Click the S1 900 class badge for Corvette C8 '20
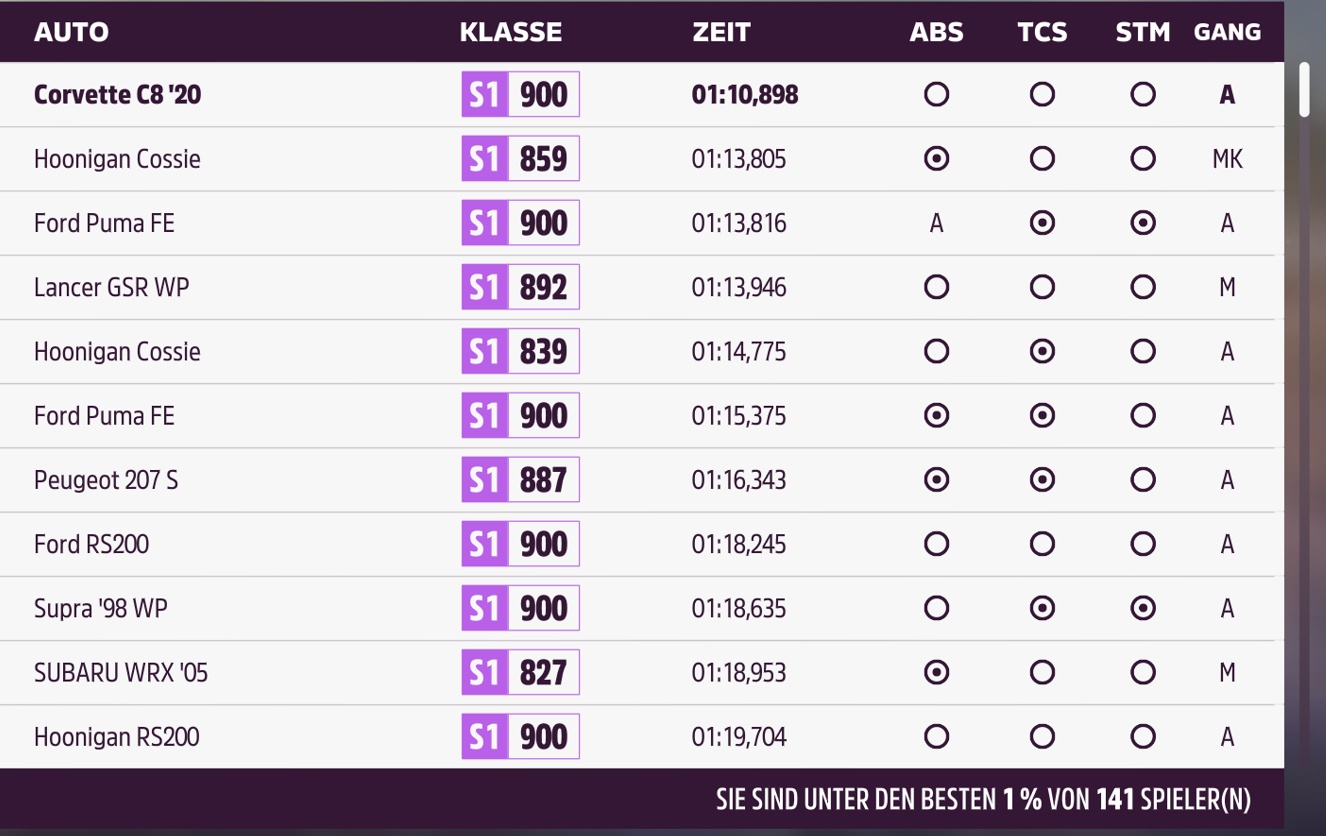Screen dimensions: 1326x836 click(x=520, y=95)
